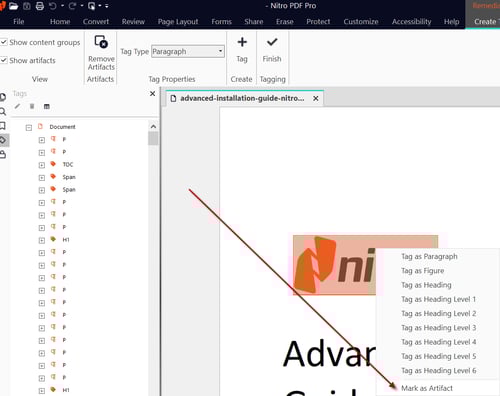The height and width of the screenshot is (396, 500).
Task: Open undo history dropdown arrow
Action: pos(62,6)
